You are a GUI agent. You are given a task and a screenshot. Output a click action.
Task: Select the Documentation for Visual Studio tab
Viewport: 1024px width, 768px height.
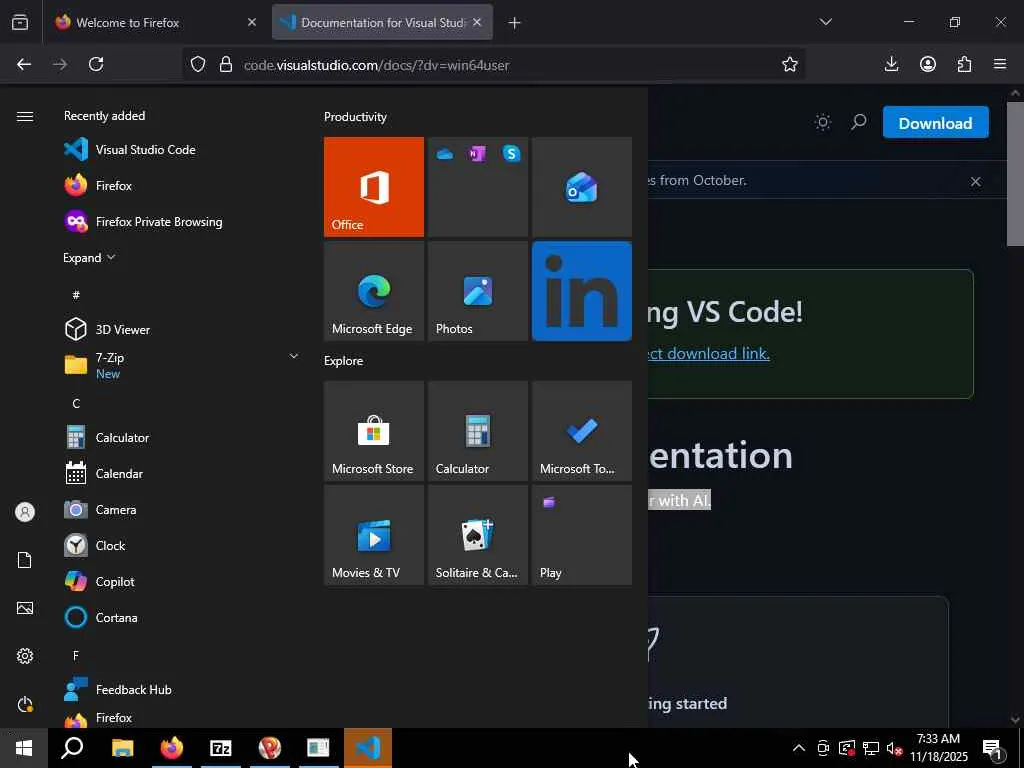point(383,22)
